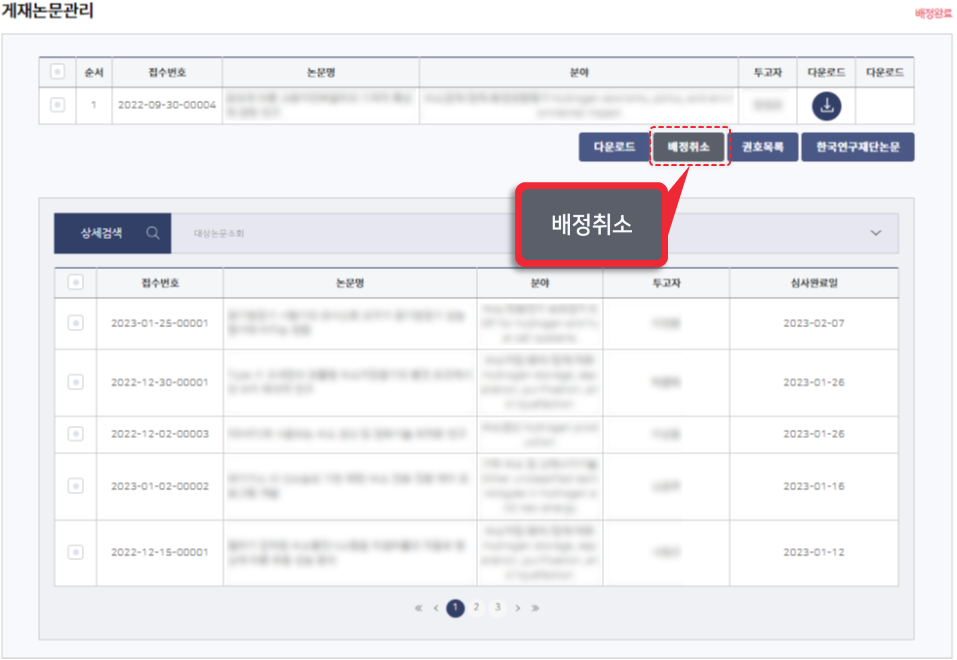Go to previous page arrow in pagination
Screen dimensions: 957x660
pyautogui.click(x=436, y=607)
